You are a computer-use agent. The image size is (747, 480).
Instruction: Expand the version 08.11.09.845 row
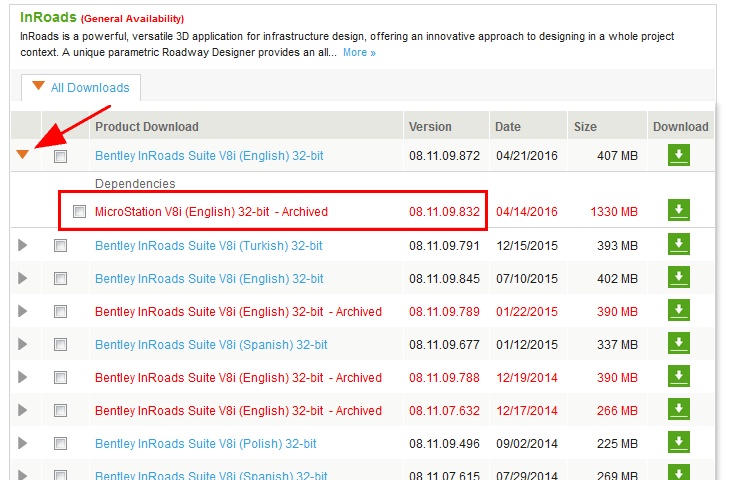click(x=22, y=278)
